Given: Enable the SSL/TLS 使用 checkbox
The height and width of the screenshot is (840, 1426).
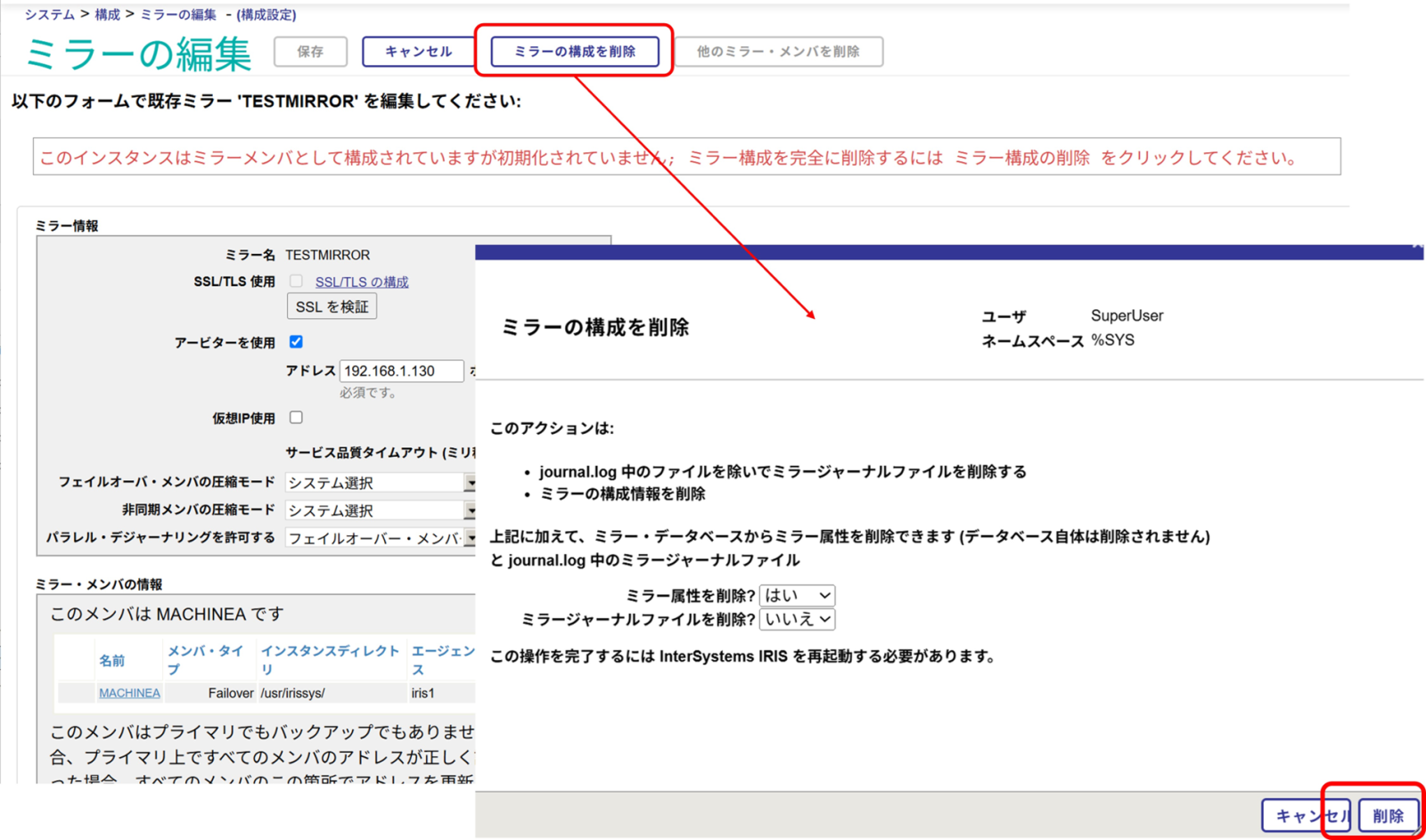Looking at the screenshot, I should [x=296, y=281].
